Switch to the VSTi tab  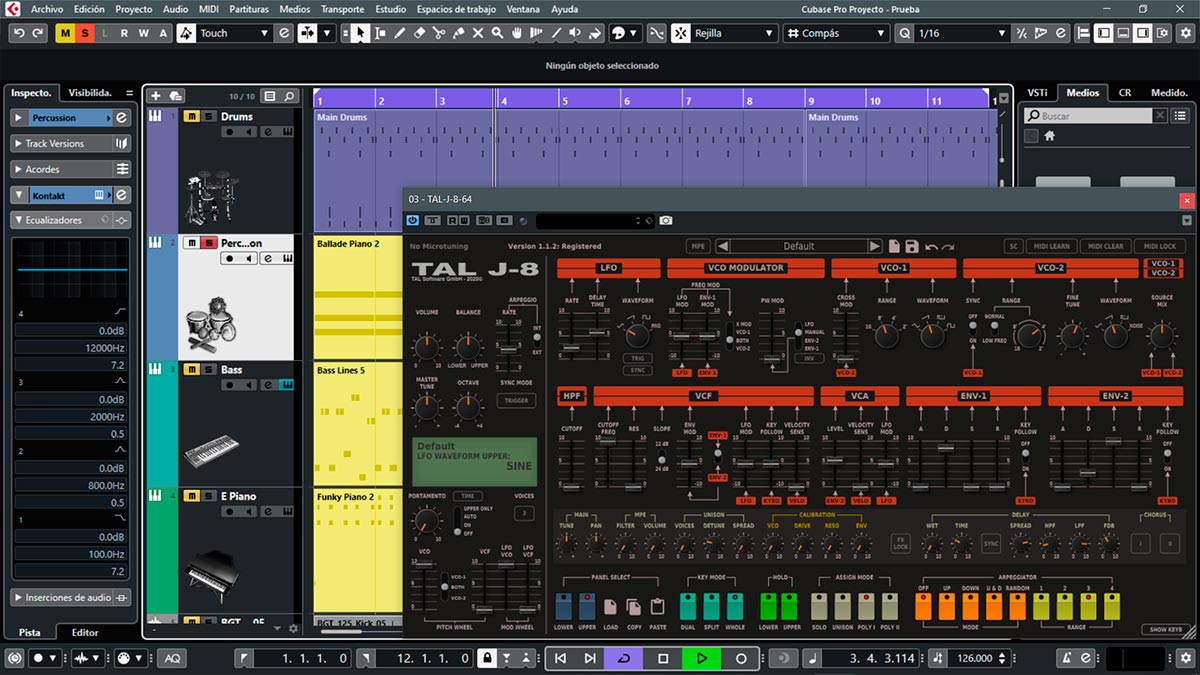[1037, 92]
